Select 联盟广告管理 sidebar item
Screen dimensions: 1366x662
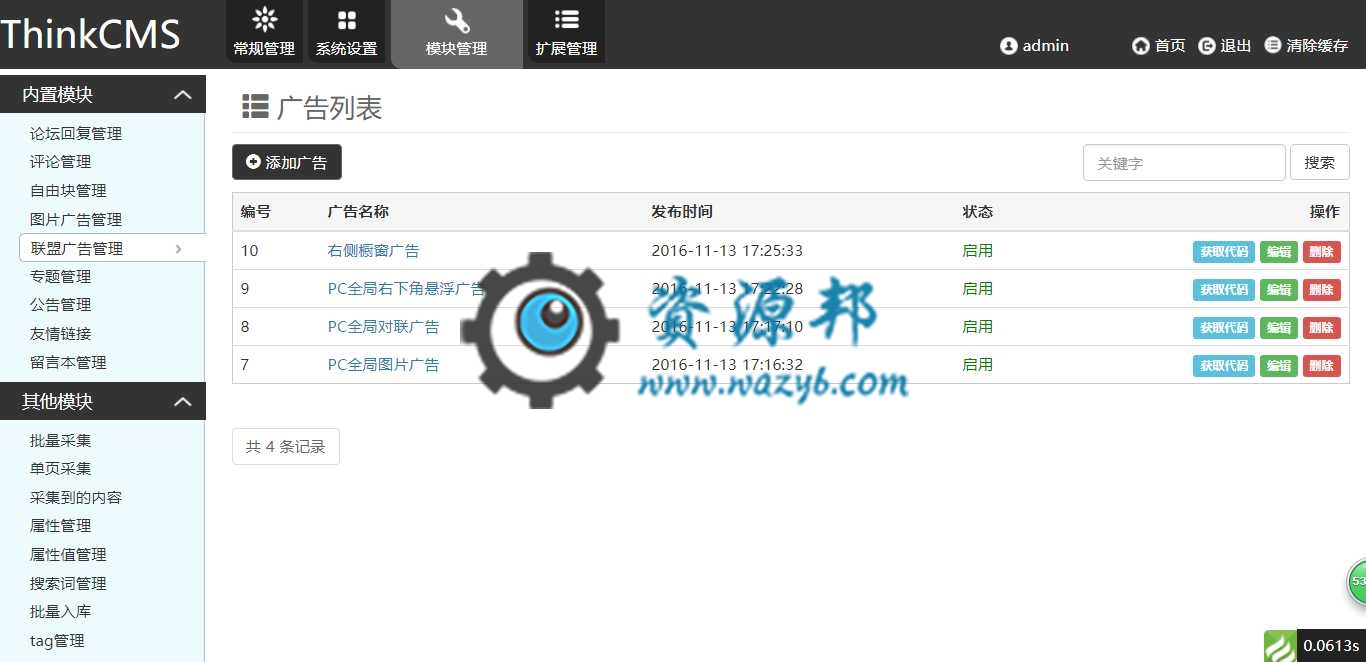point(112,248)
